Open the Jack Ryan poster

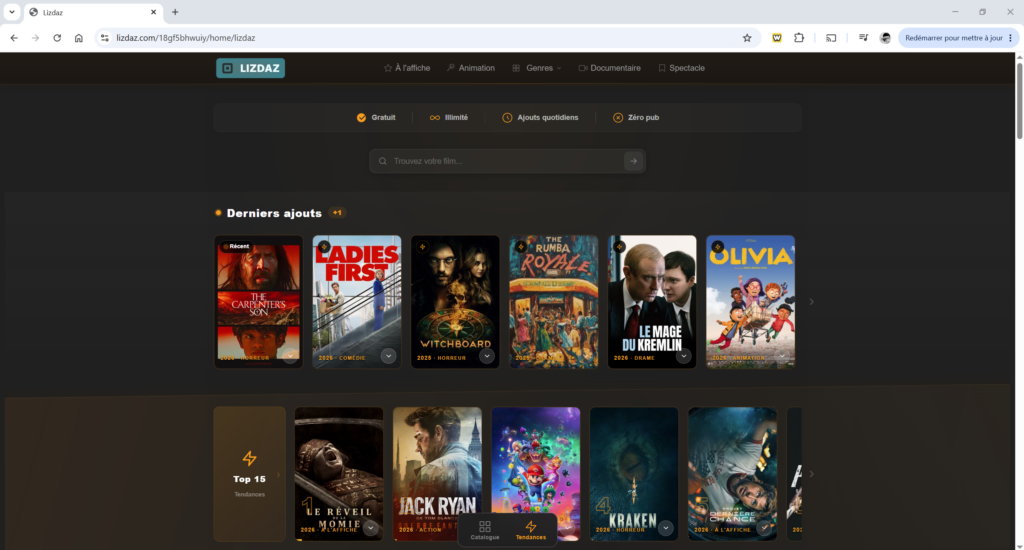437,474
